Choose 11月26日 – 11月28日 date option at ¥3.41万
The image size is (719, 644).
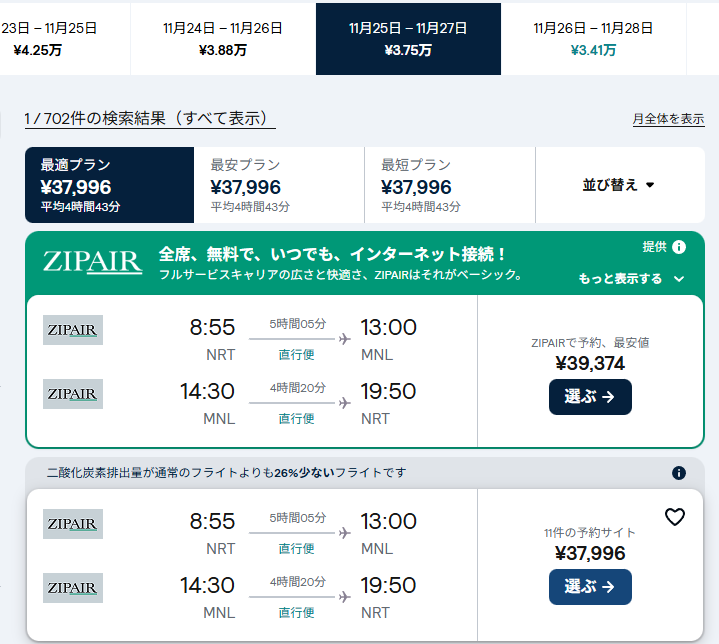pos(593,39)
